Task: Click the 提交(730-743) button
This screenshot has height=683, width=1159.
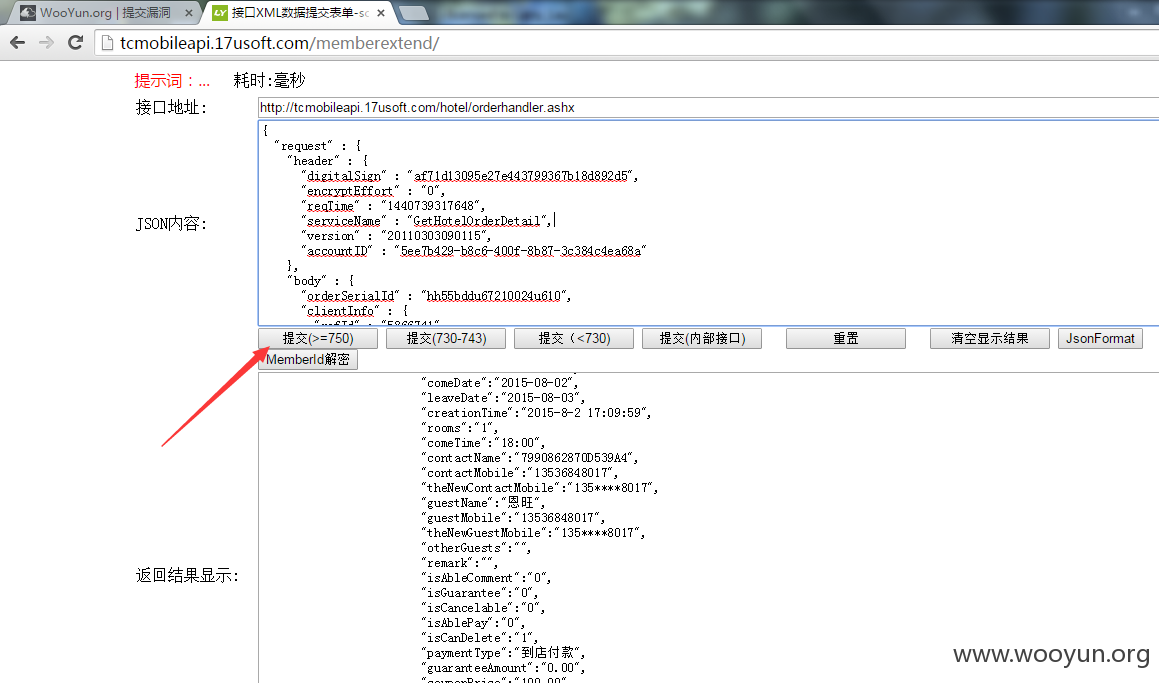Action: 446,339
